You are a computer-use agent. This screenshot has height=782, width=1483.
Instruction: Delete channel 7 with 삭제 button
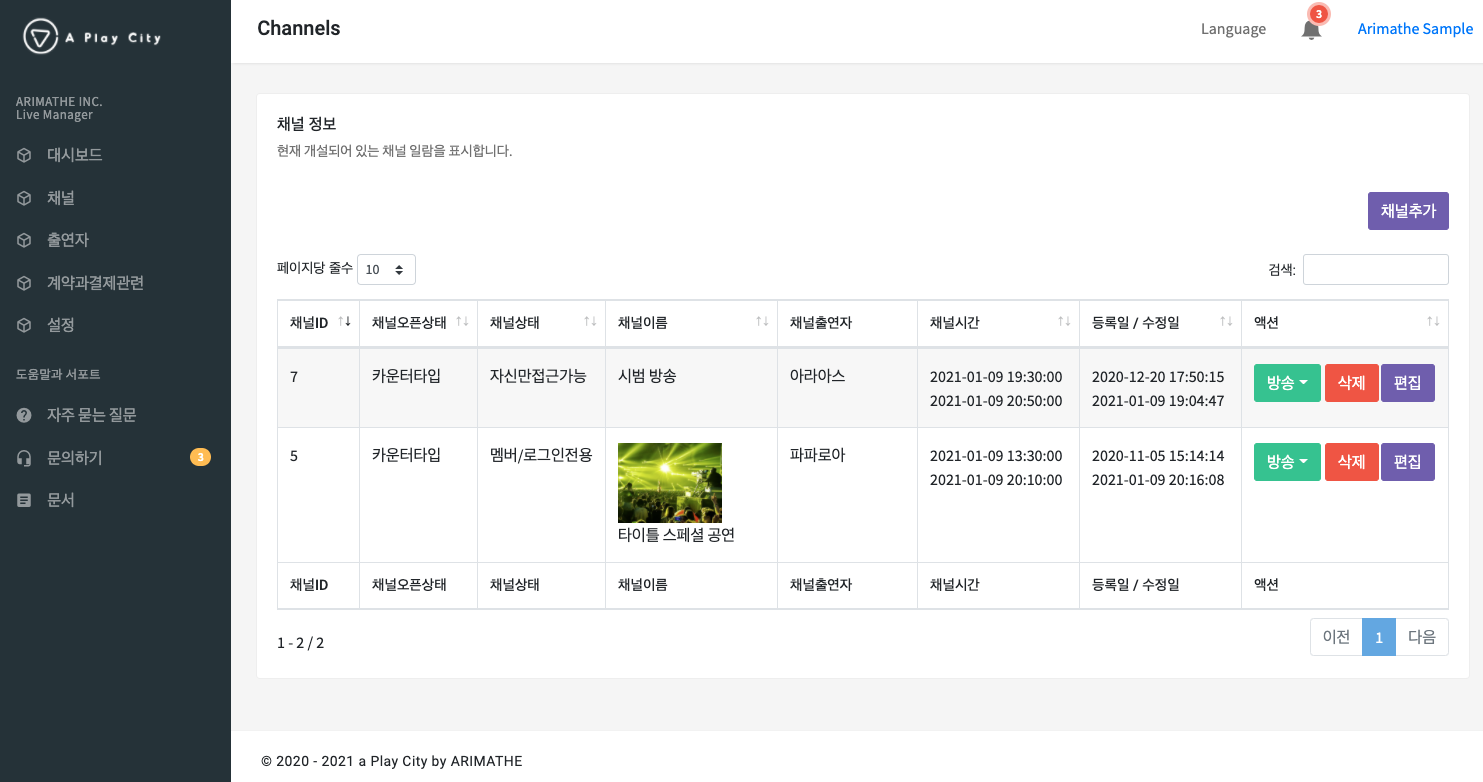coord(1351,383)
